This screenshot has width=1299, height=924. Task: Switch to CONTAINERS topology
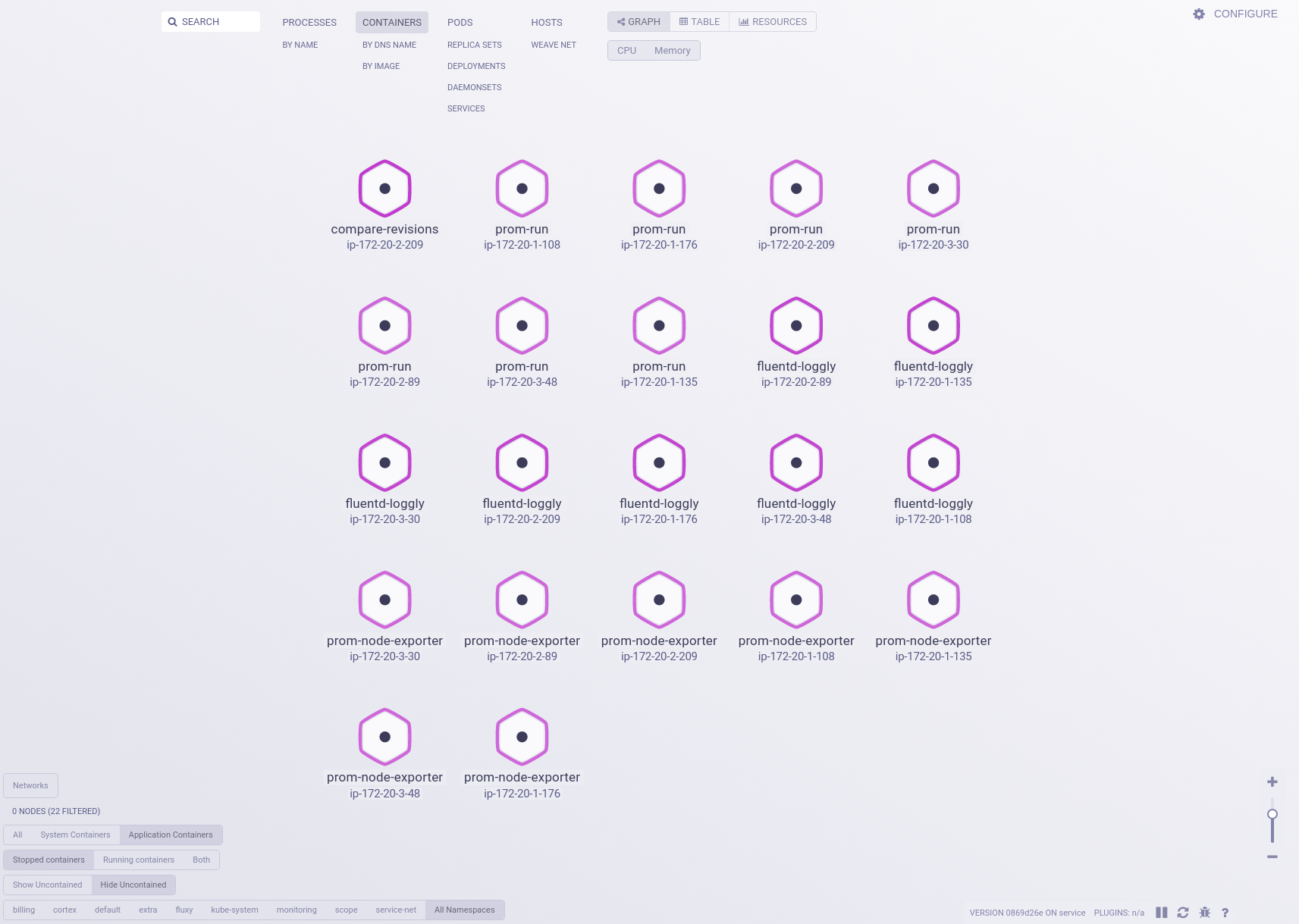392,23
